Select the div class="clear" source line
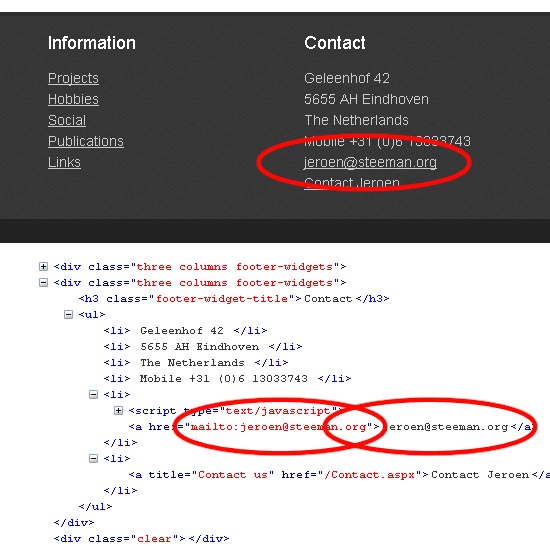The width and height of the screenshot is (550, 550). pyautogui.click(x=141, y=539)
